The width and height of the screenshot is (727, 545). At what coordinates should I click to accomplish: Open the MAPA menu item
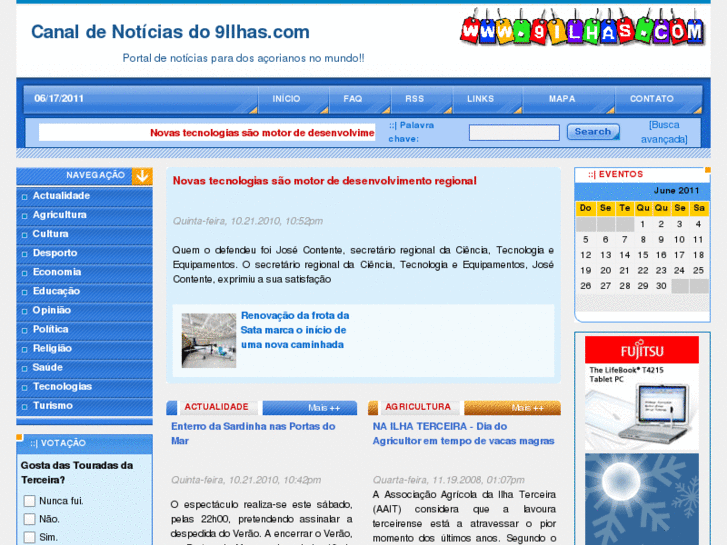(x=562, y=99)
